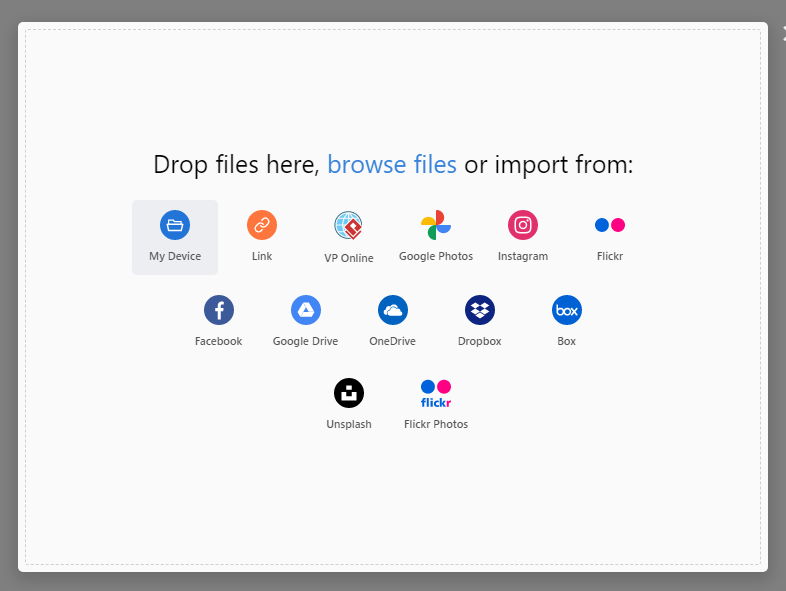Viewport: 786px width, 591px height.
Task: Select the Flickr Photos wordmark icon
Action: pyautogui.click(x=435, y=393)
